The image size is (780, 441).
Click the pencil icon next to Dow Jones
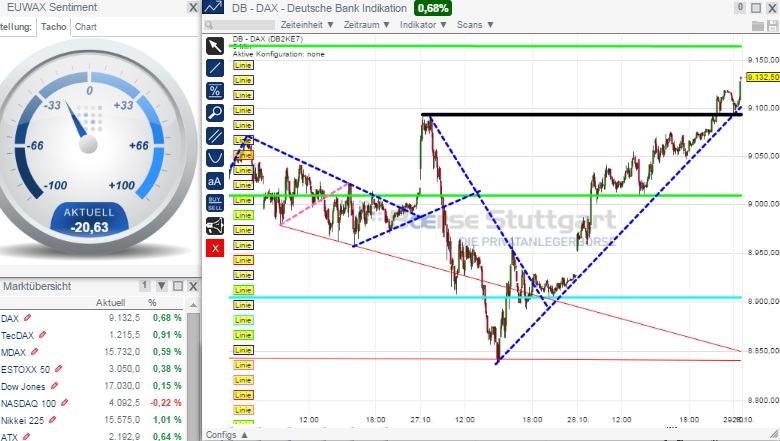coord(54,385)
